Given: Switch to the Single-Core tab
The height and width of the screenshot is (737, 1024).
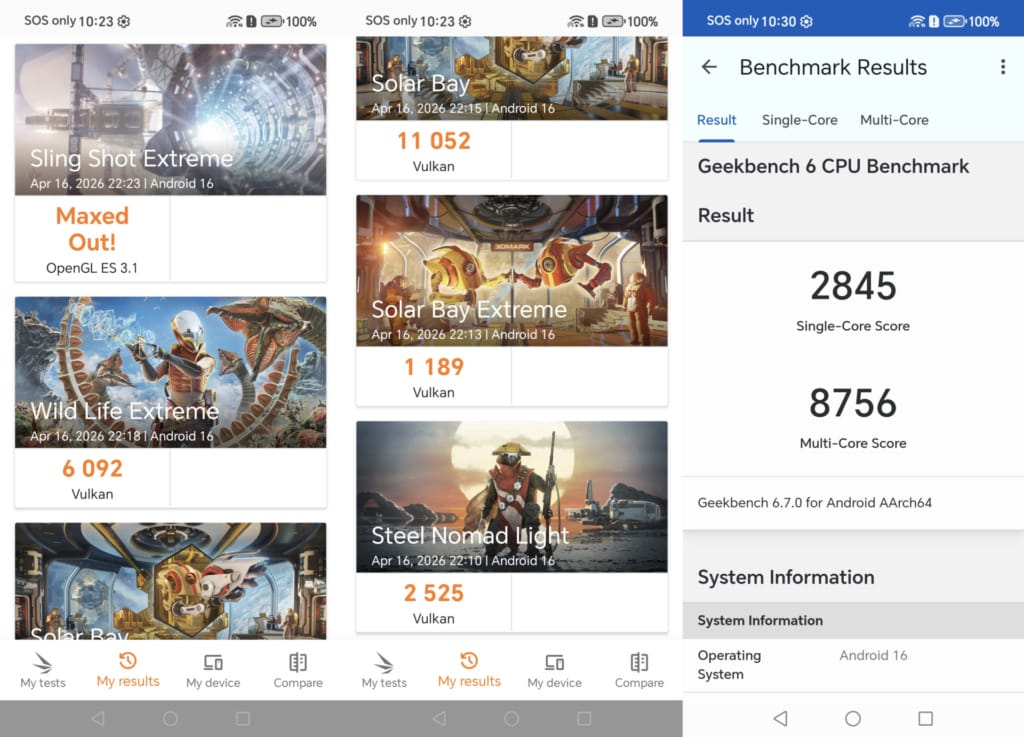Looking at the screenshot, I should (799, 120).
